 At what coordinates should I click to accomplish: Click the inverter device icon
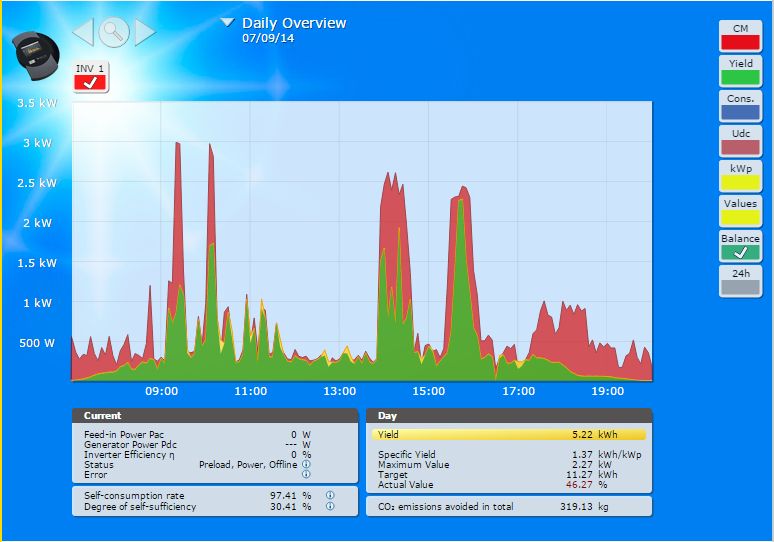pos(36,55)
